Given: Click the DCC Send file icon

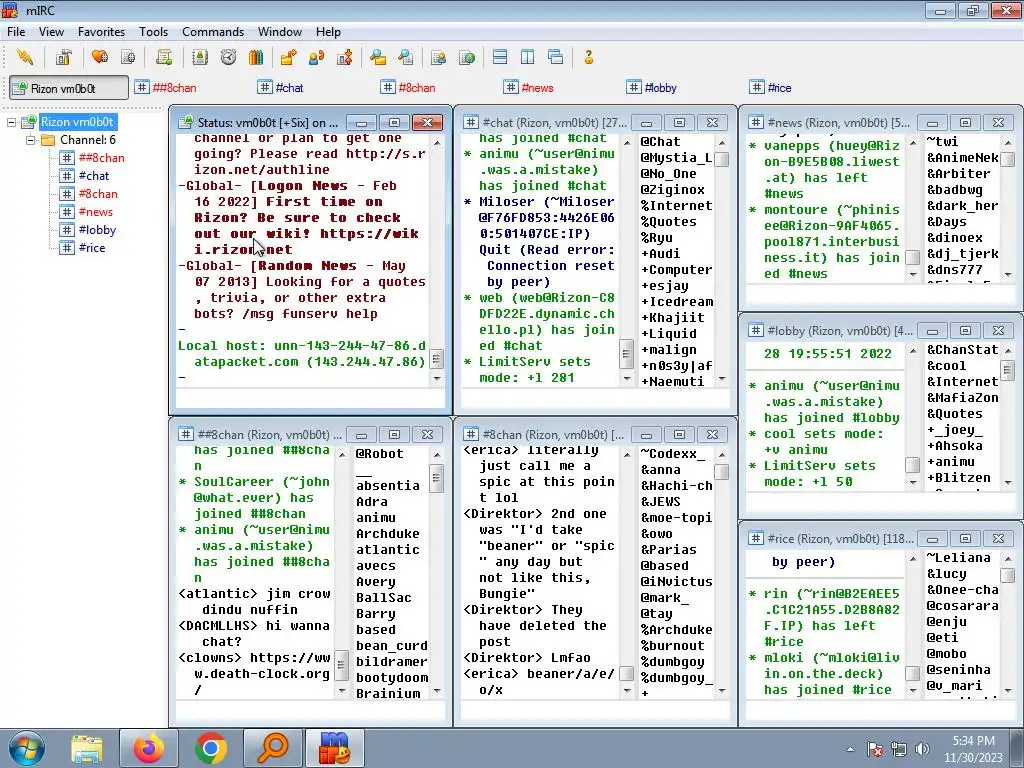Looking at the screenshot, I should tap(288, 57).
